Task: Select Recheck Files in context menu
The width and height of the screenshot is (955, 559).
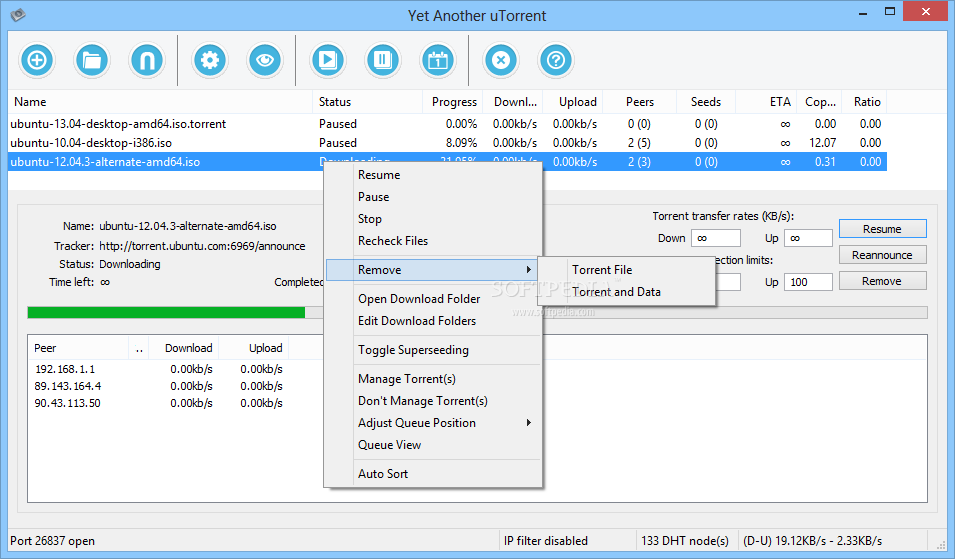Action: coord(433,241)
